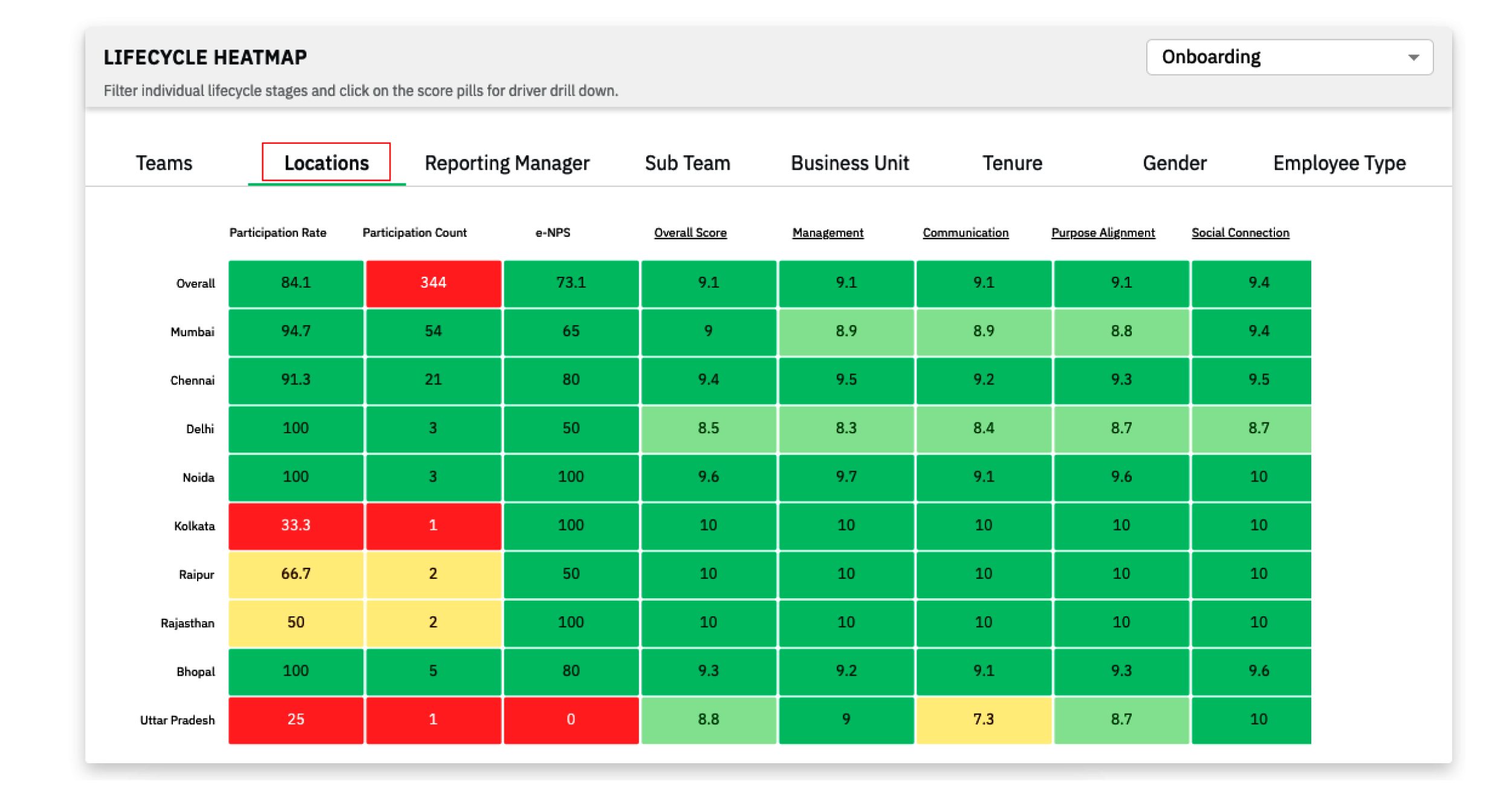
Task: Switch to the Gender tab
Action: 1174,163
